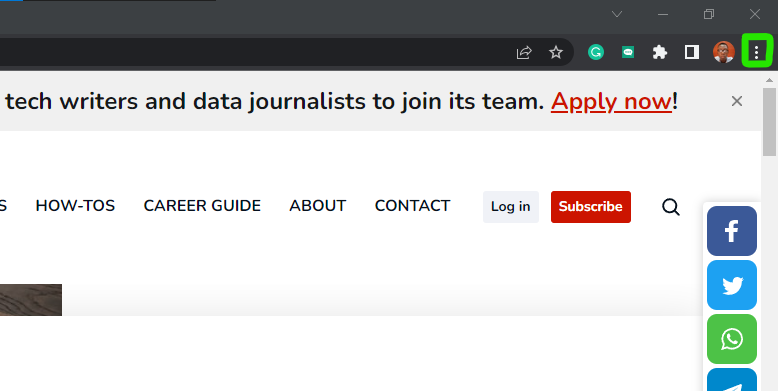
Task: Click the Log in button
Action: [x=511, y=206]
